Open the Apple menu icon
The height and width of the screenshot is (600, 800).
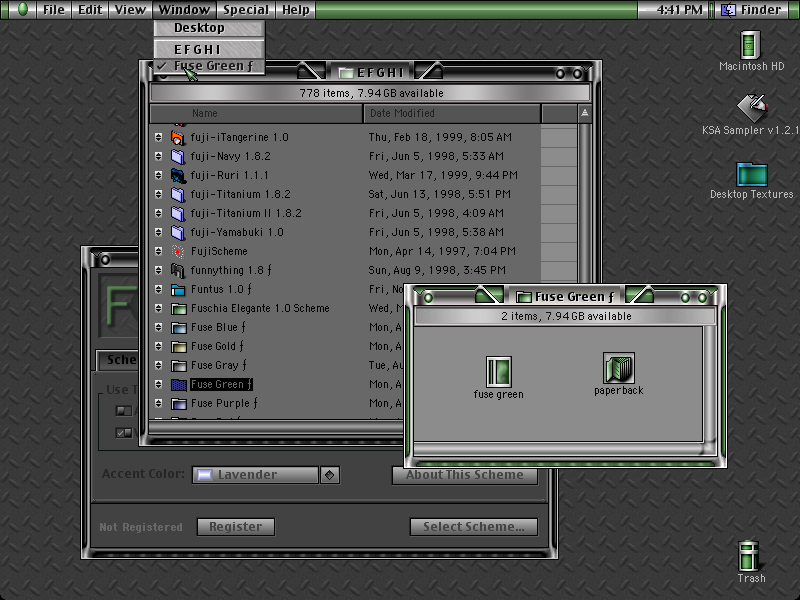(x=22, y=9)
